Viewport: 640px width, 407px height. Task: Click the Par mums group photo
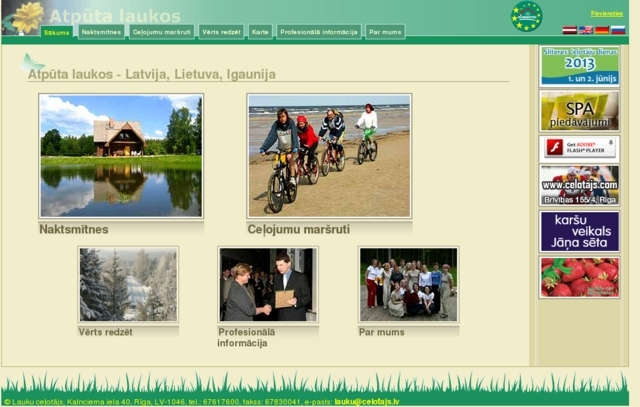click(408, 285)
